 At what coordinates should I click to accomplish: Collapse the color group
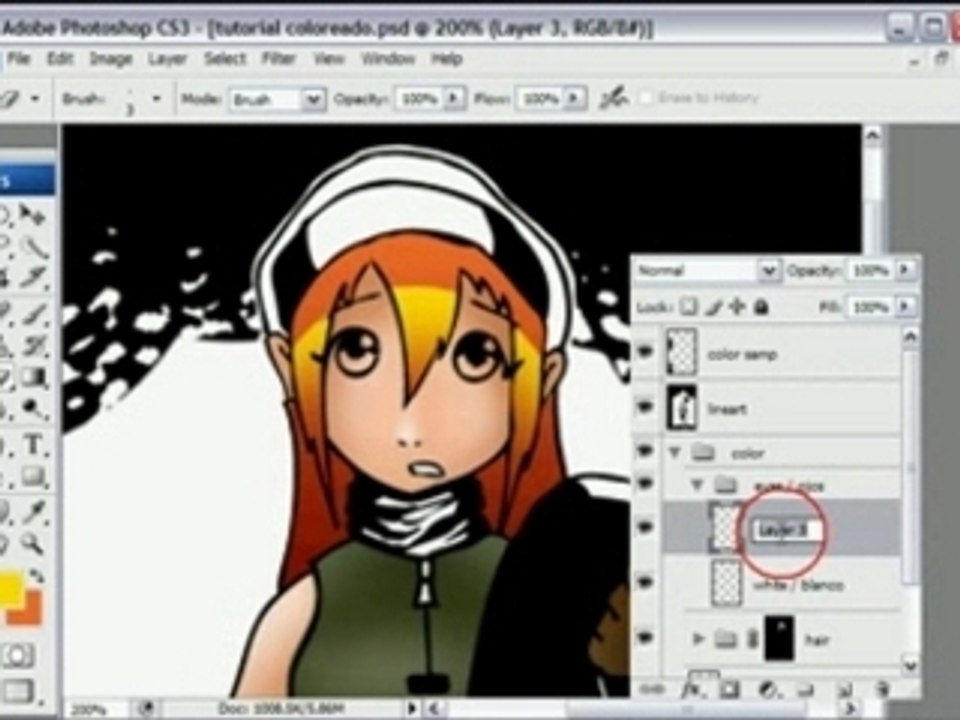[x=675, y=452]
